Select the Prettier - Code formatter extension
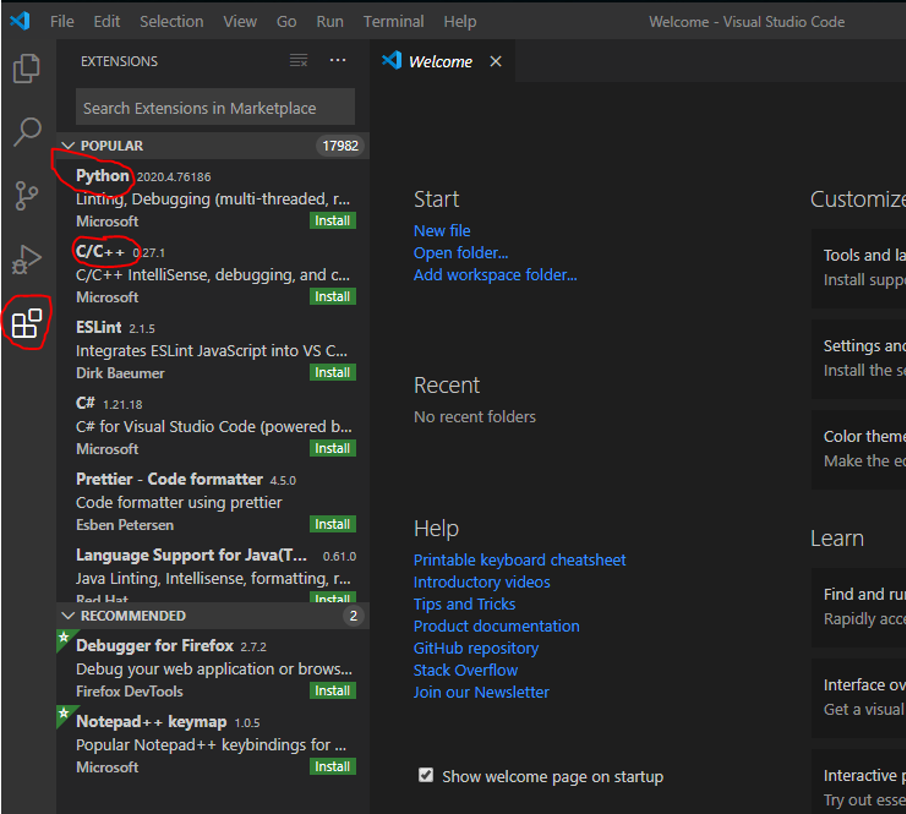The height and width of the screenshot is (814, 906). (169, 479)
